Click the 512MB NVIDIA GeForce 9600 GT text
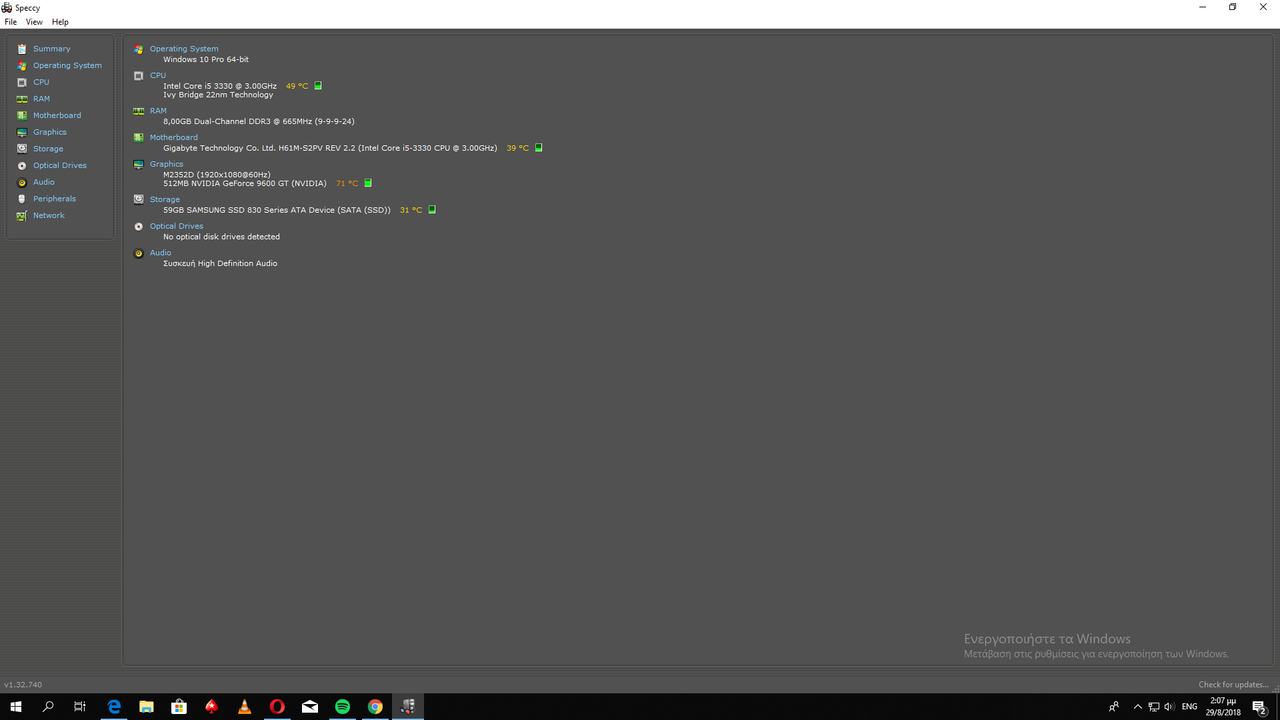Screen dimensions: 1280x720 pyautogui.click(x=245, y=184)
